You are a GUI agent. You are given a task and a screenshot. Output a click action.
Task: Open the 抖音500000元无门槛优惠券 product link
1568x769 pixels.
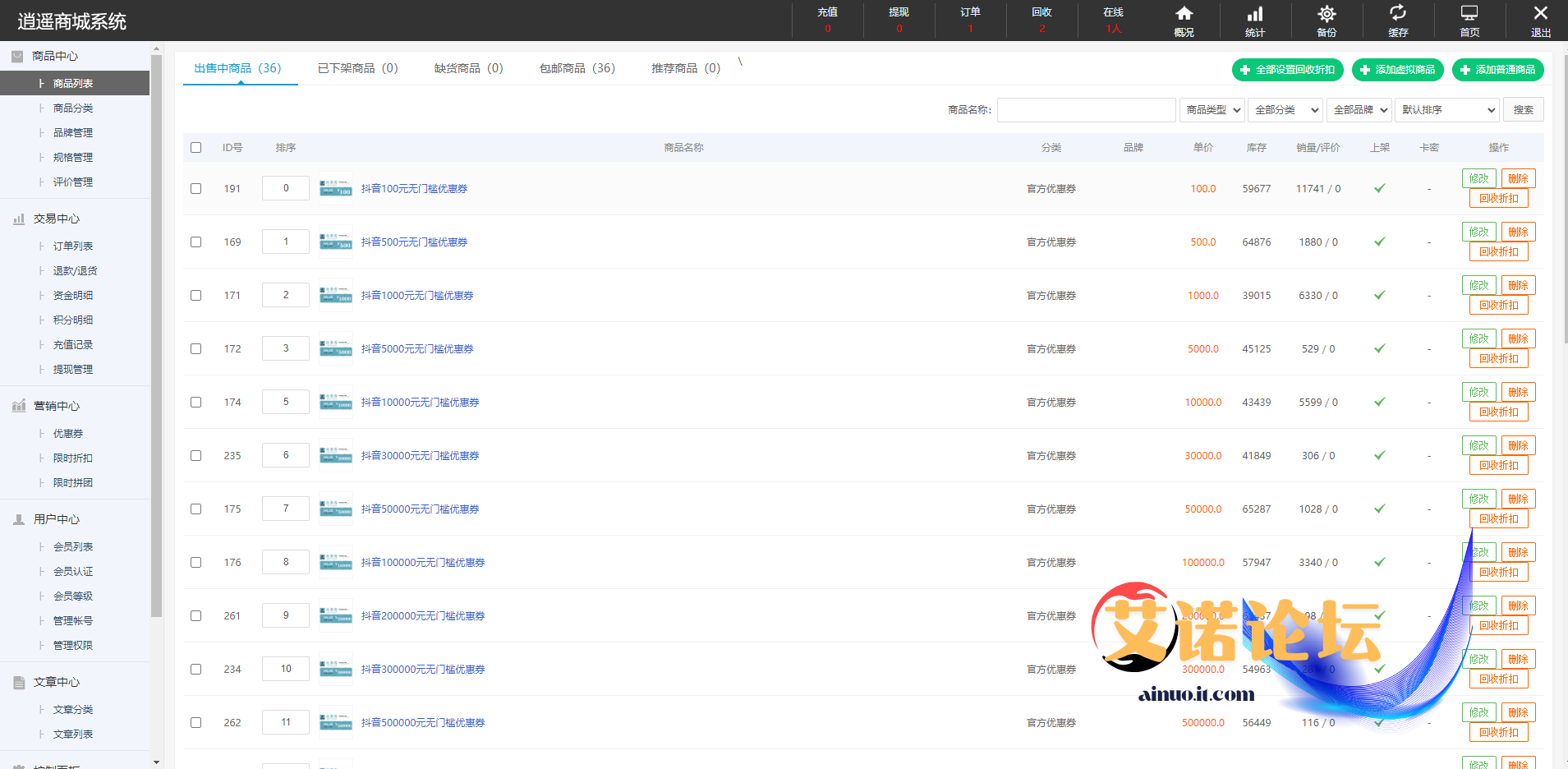click(x=423, y=722)
